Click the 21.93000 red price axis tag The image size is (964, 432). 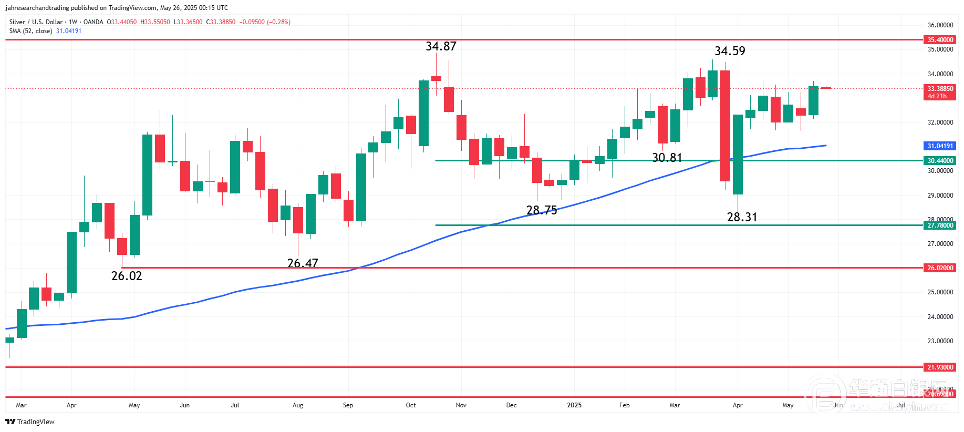938,368
